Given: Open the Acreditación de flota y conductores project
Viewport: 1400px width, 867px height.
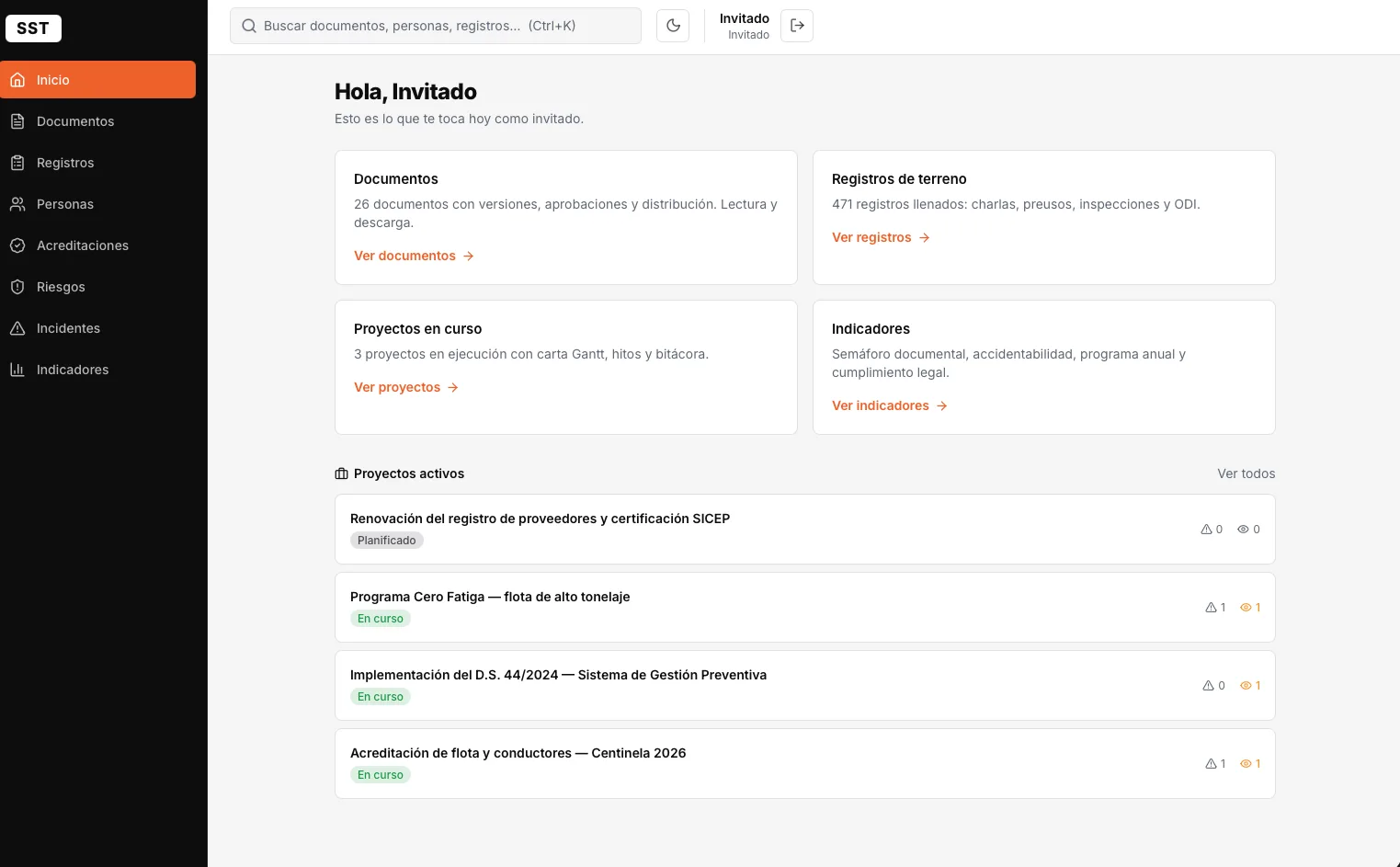Looking at the screenshot, I should tap(805, 764).
